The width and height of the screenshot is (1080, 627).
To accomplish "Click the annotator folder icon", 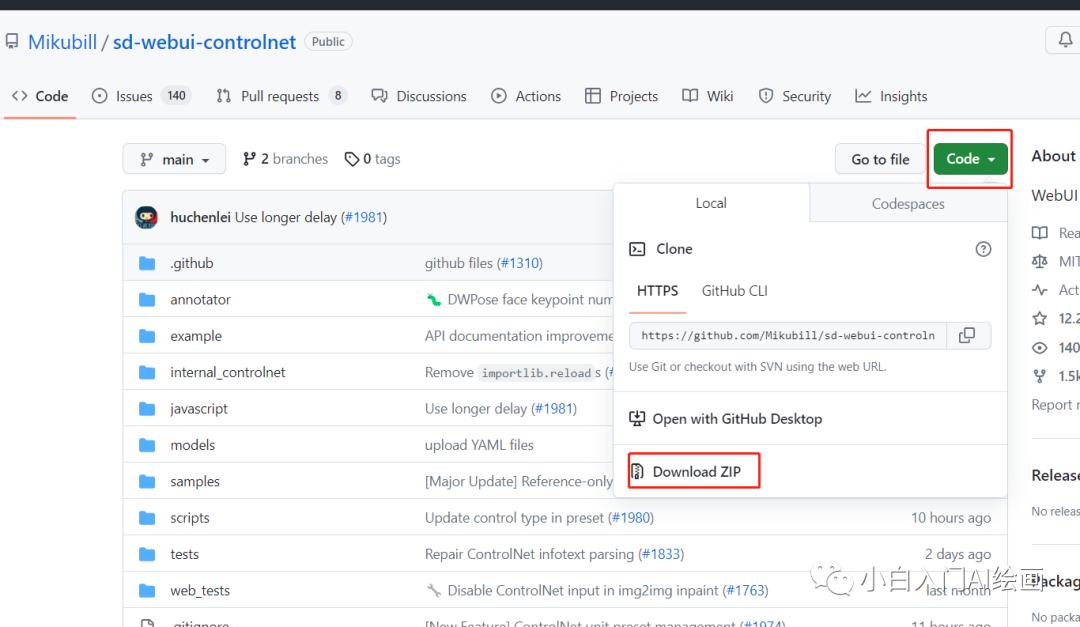I will pyautogui.click(x=147, y=300).
